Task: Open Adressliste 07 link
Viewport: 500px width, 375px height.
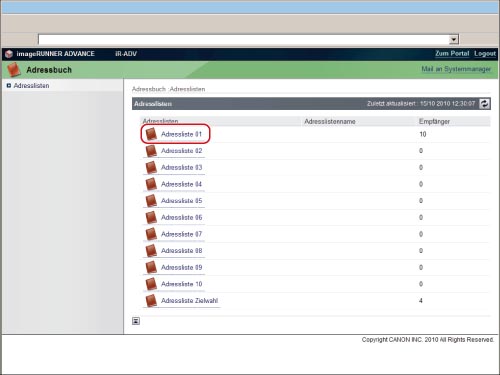Action: [182, 234]
